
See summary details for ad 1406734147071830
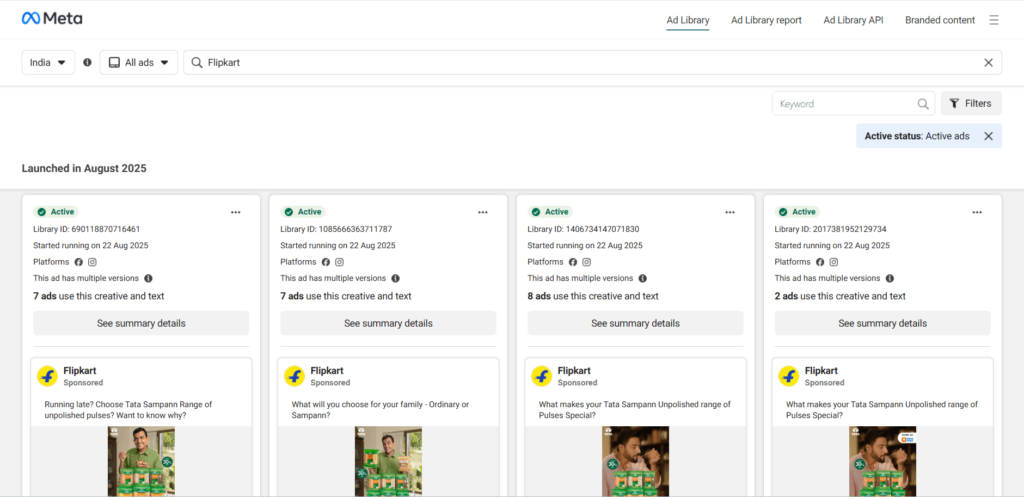pos(635,323)
